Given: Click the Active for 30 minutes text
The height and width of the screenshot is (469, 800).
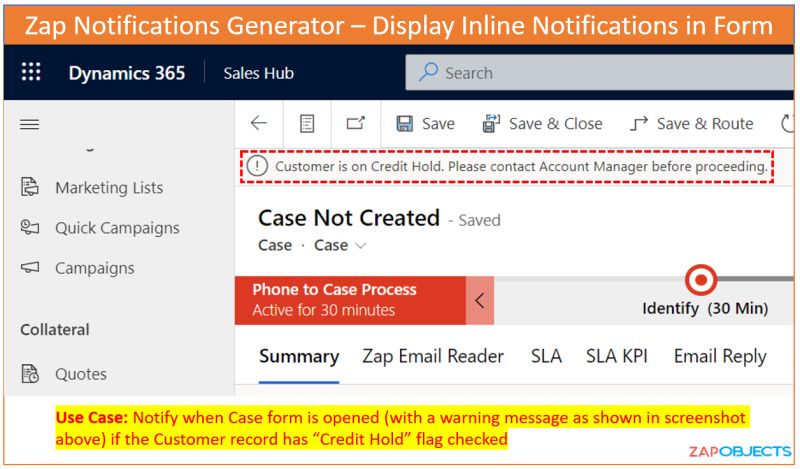Looking at the screenshot, I should tap(323, 310).
